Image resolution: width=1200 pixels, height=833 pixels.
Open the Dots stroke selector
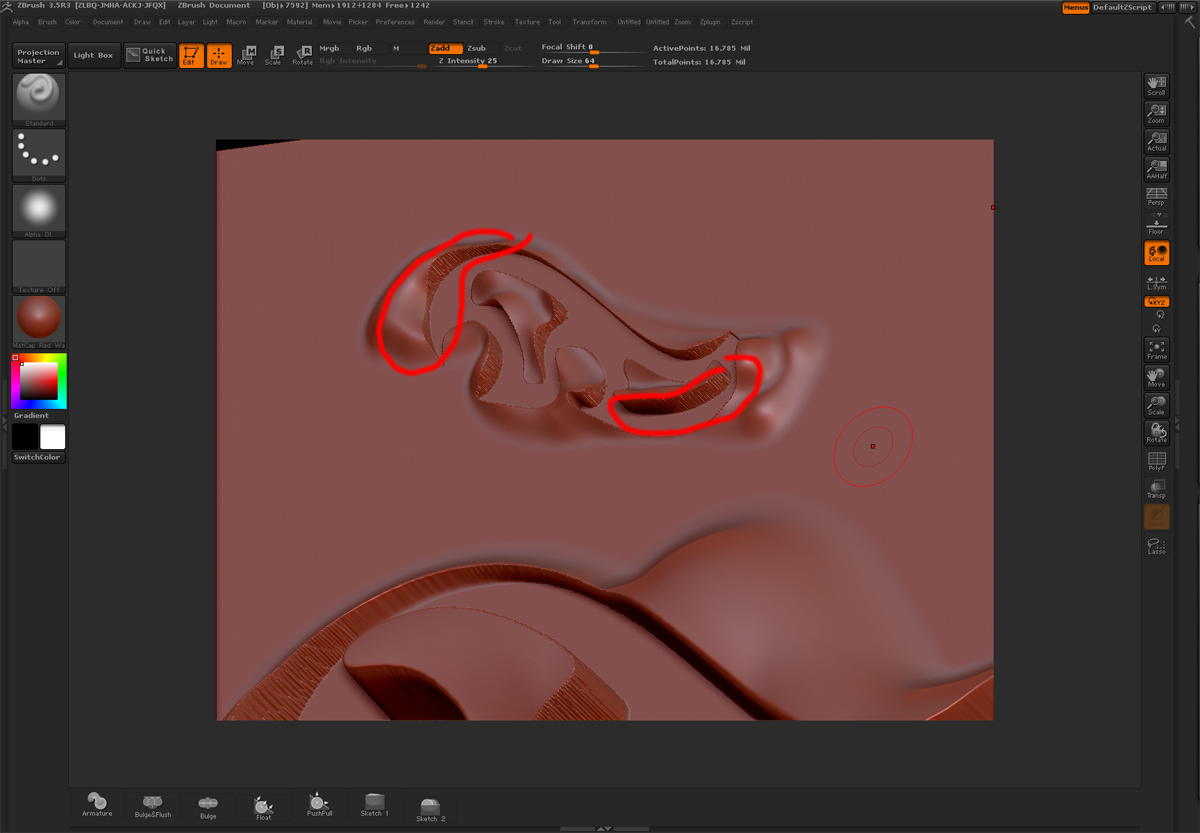39,155
